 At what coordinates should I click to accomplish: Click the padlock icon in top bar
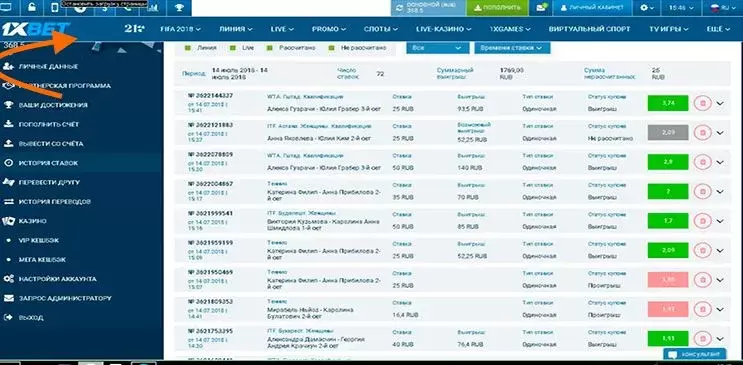point(33,8)
